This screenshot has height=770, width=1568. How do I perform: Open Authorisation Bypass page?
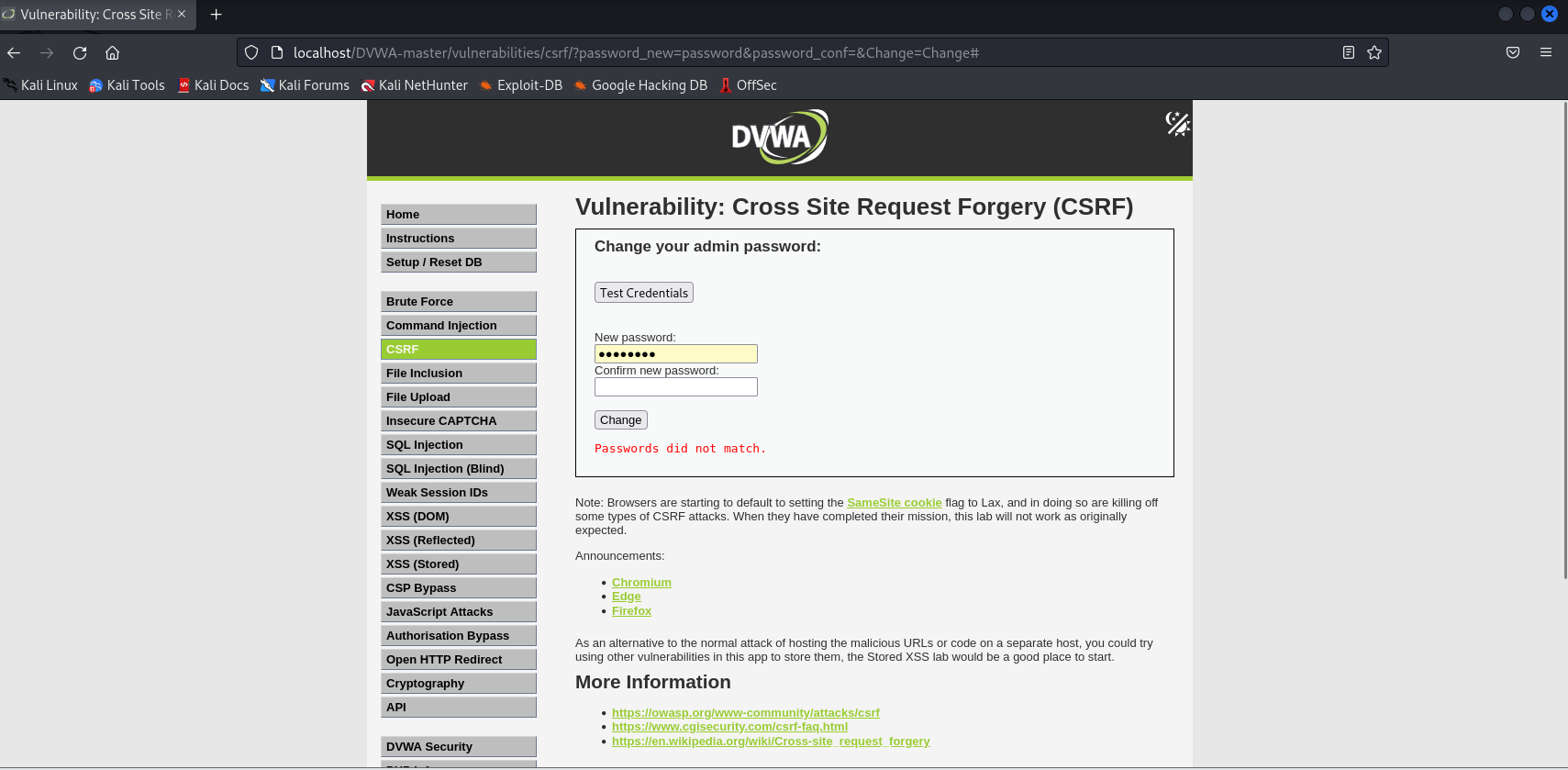459,635
